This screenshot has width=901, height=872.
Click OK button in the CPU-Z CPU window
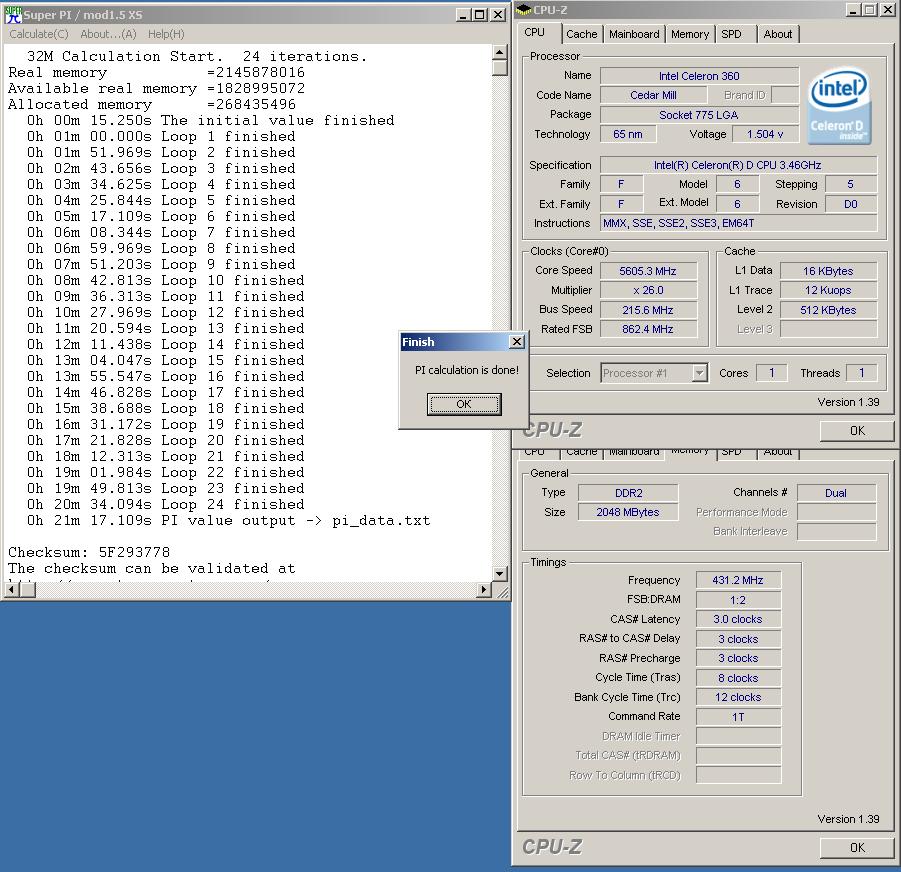tap(857, 431)
